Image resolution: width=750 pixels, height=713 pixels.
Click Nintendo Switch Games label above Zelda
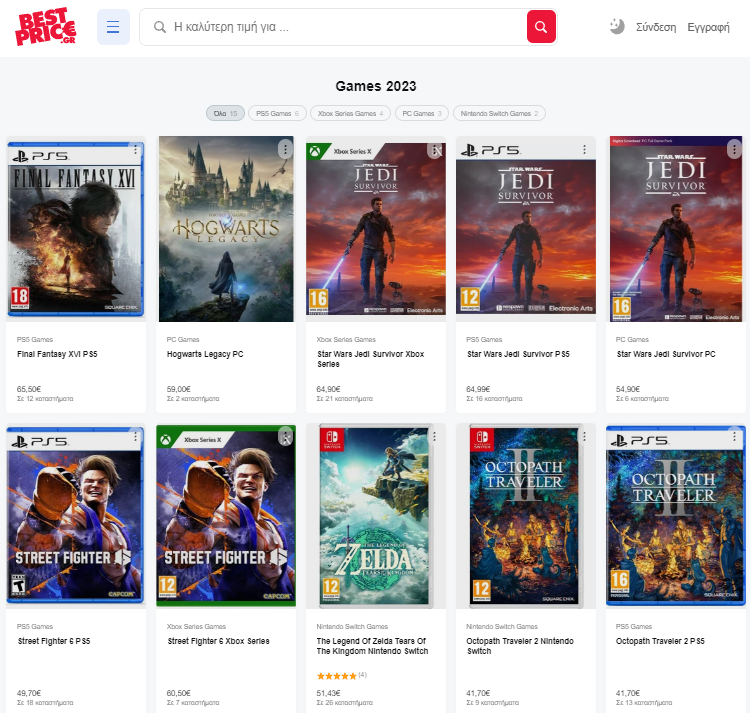352,626
